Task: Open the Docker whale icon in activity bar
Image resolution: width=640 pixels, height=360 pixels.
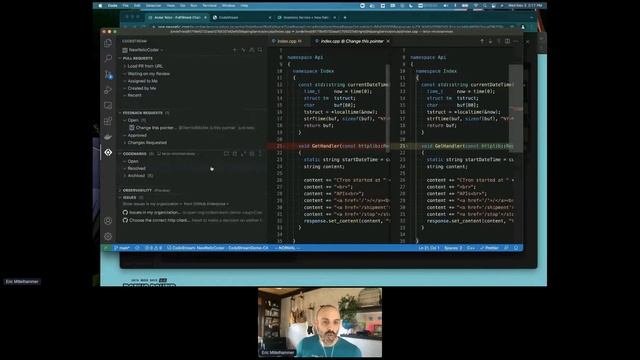Action: pyautogui.click(x=108, y=137)
